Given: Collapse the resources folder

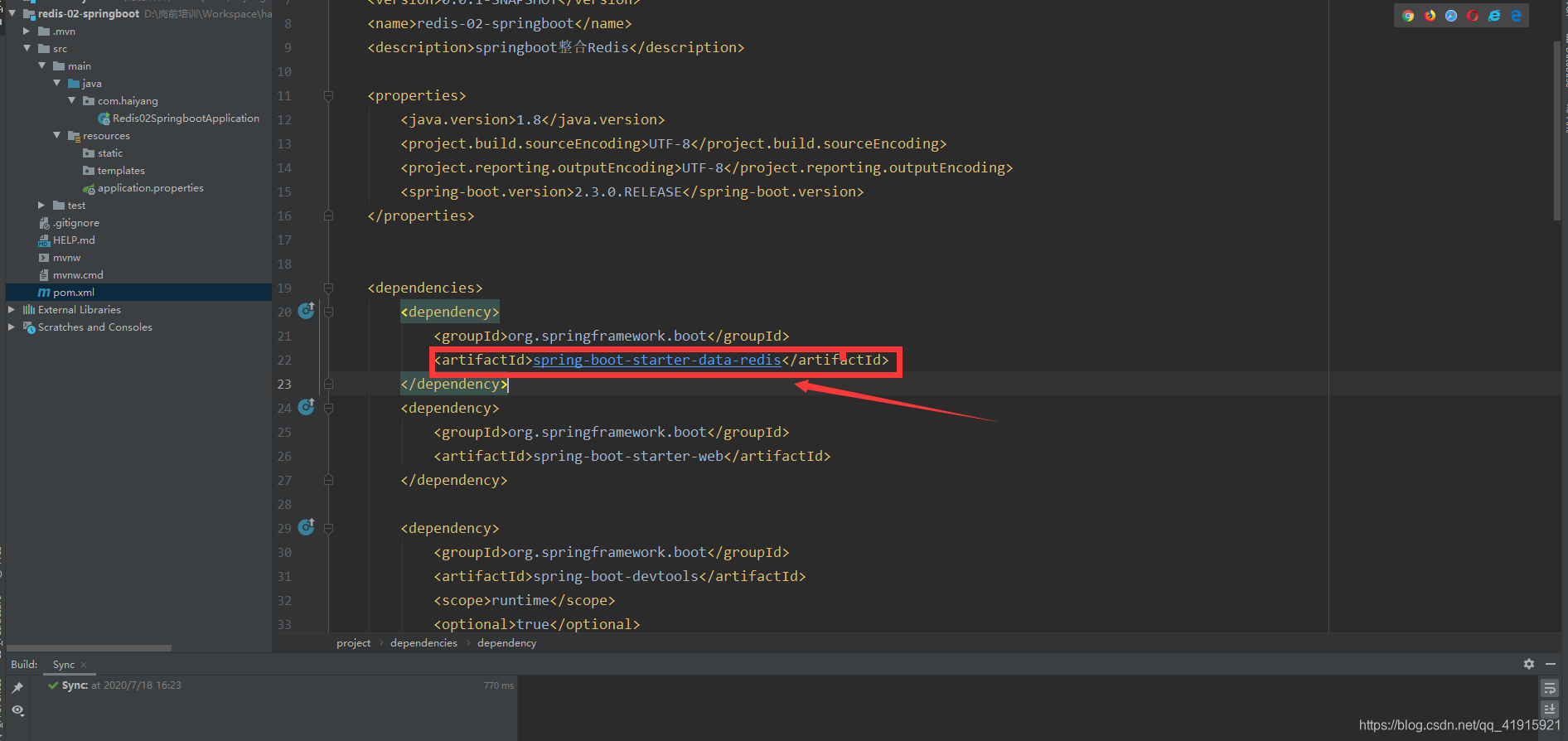Looking at the screenshot, I should point(57,136).
